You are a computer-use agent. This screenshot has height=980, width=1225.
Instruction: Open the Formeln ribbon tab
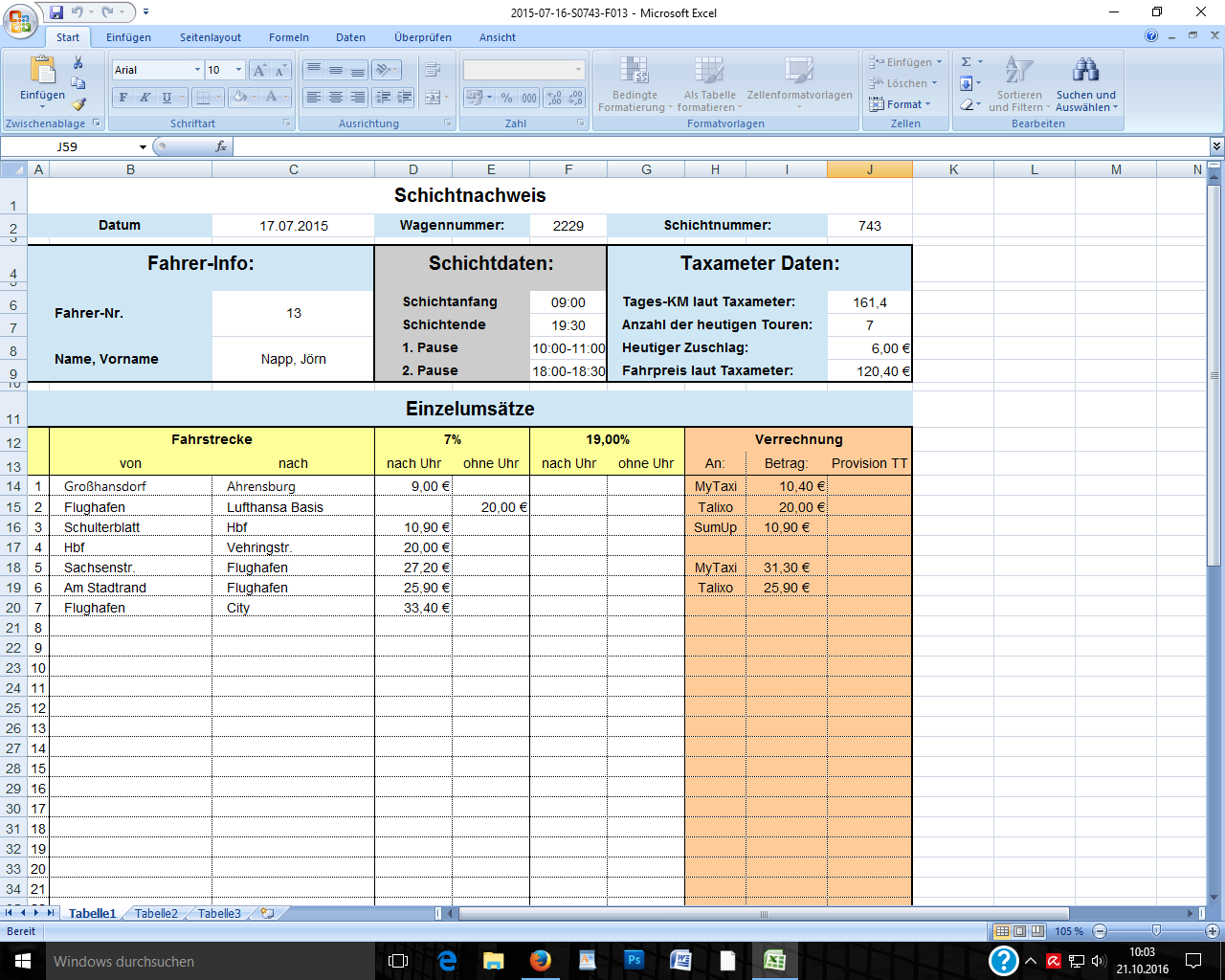click(289, 37)
